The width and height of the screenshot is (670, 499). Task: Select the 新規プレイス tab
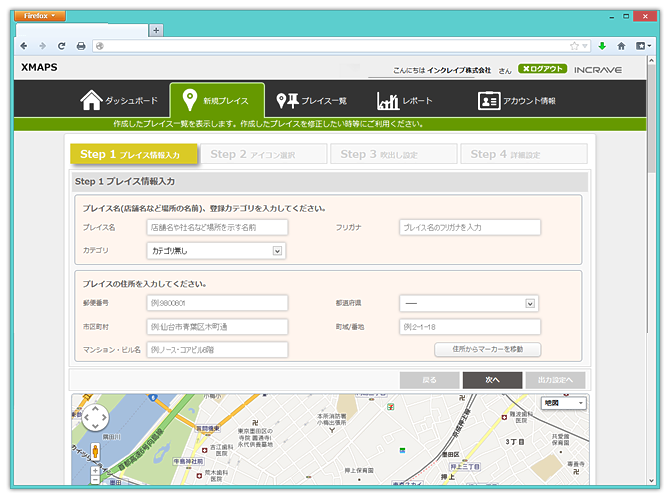(x=217, y=101)
